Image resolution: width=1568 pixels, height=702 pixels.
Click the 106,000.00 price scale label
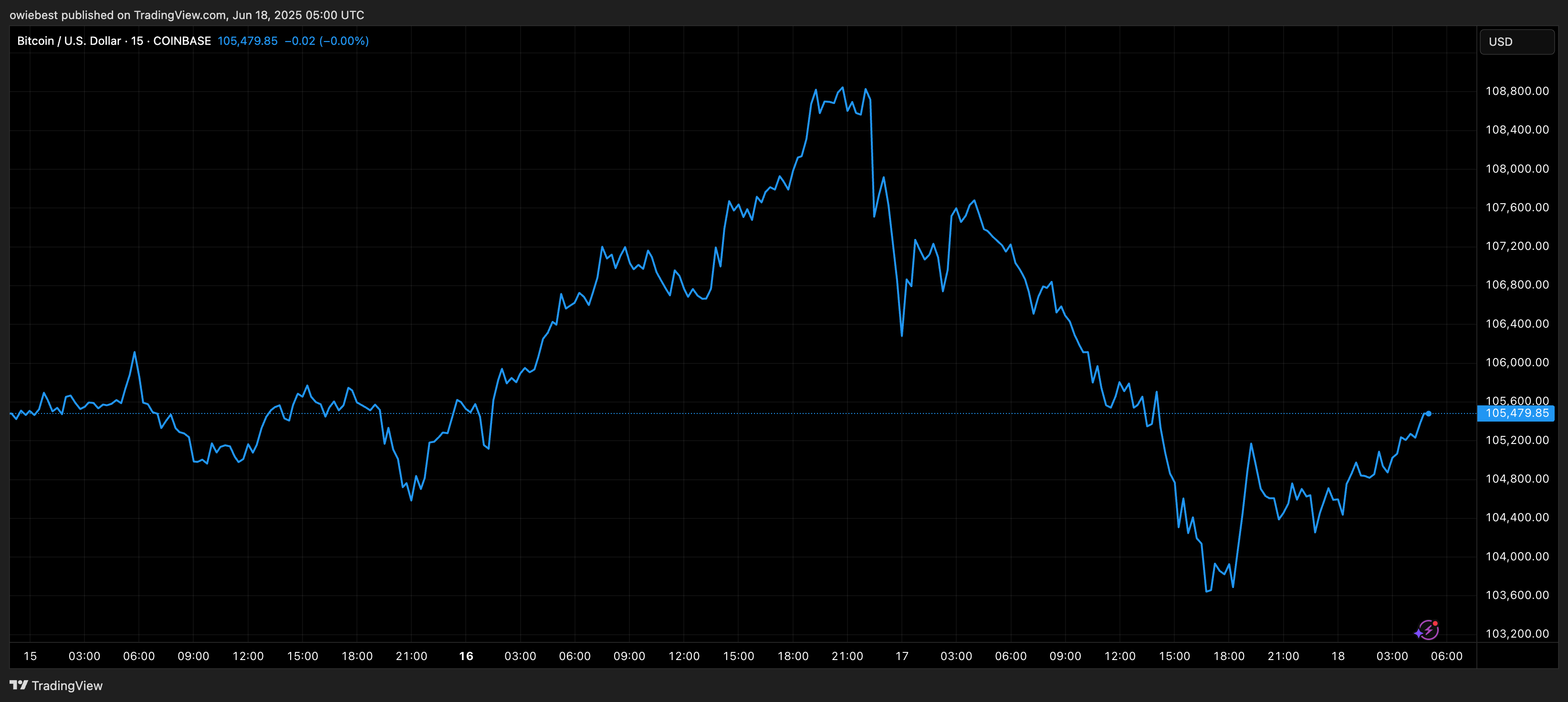(1516, 362)
